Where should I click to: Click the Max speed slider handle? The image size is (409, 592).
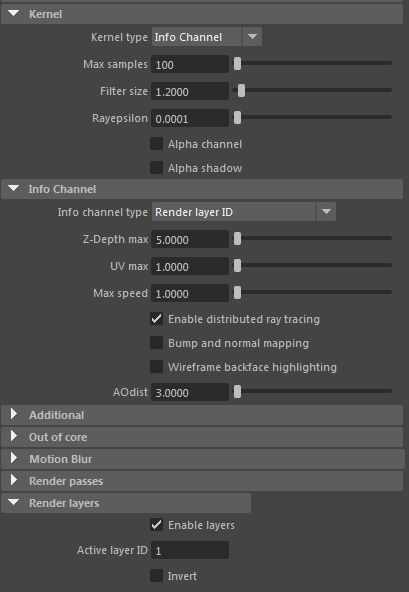pyautogui.click(x=237, y=293)
